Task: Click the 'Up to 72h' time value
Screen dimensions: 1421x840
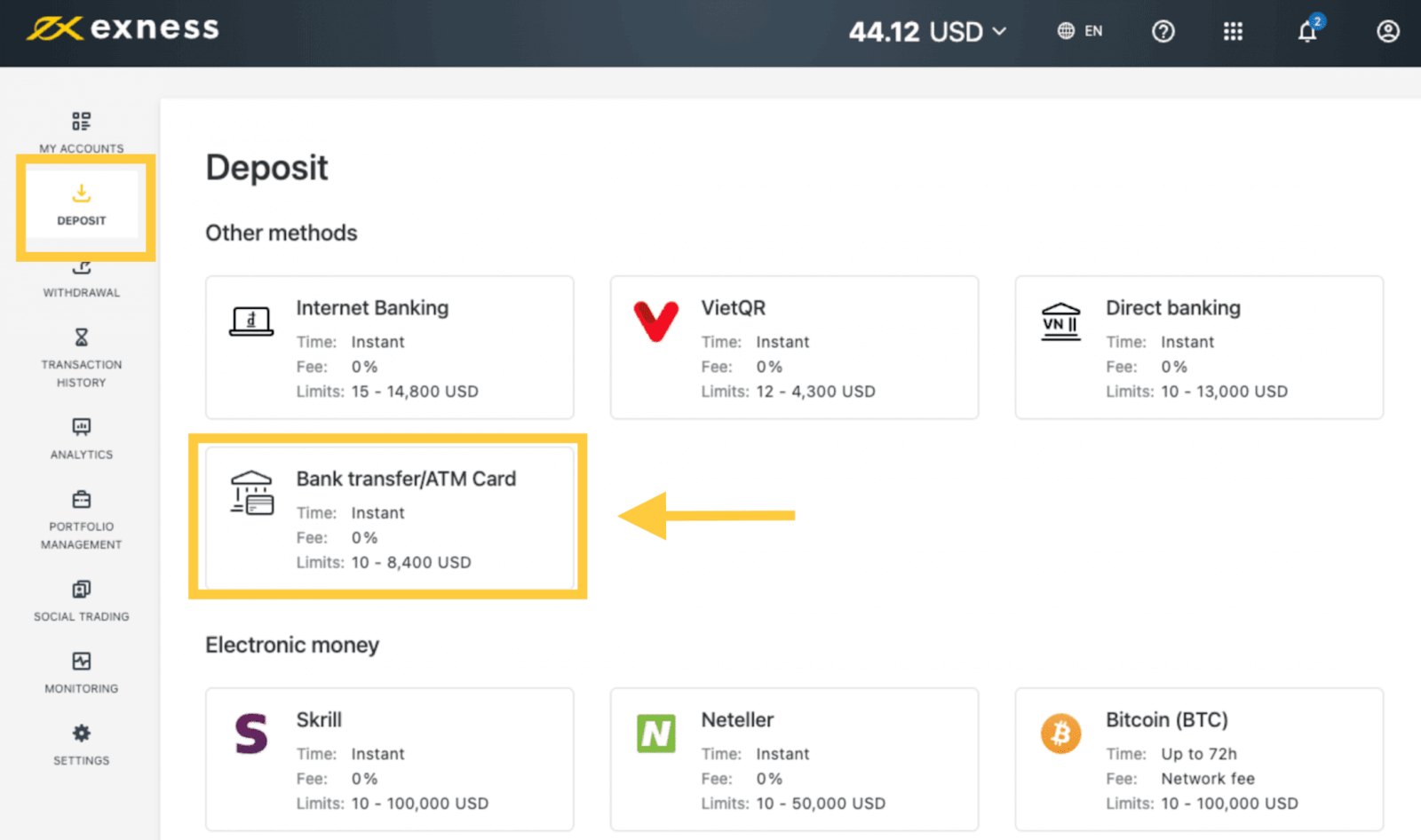Action: point(1199,754)
